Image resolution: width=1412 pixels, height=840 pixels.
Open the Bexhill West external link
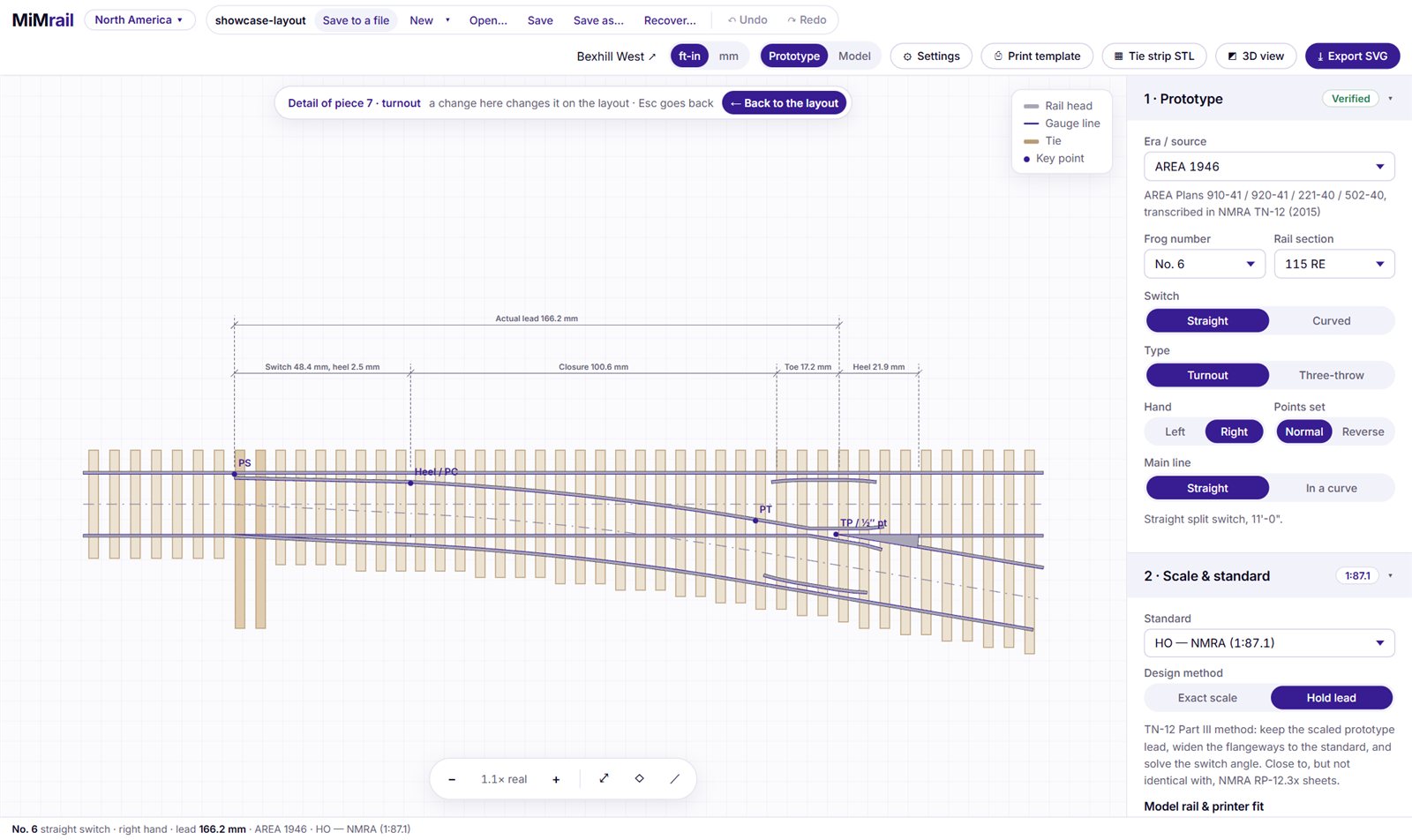point(616,56)
